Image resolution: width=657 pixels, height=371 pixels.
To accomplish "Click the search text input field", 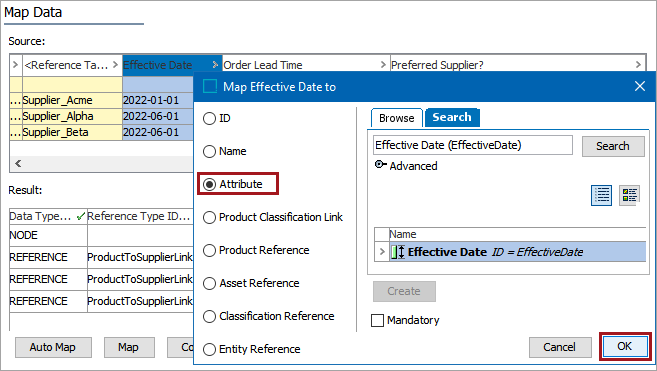I will (x=473, y=145).
